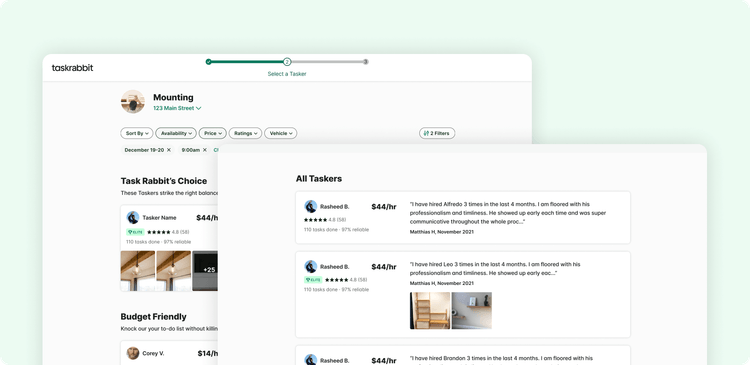This screenshot has width=750, height=365.
Task: Open the leftmost pendant light photo
Action: [x=138, y=271]
